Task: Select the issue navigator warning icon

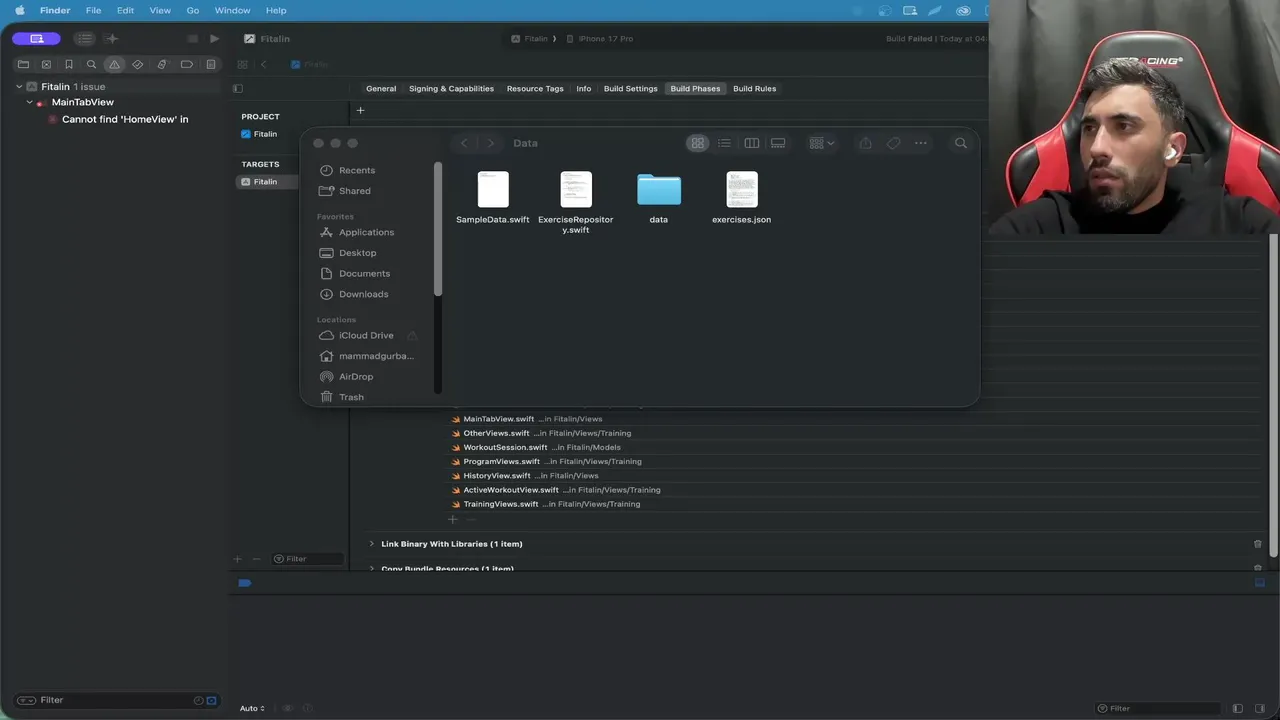Action: [114, 64]
